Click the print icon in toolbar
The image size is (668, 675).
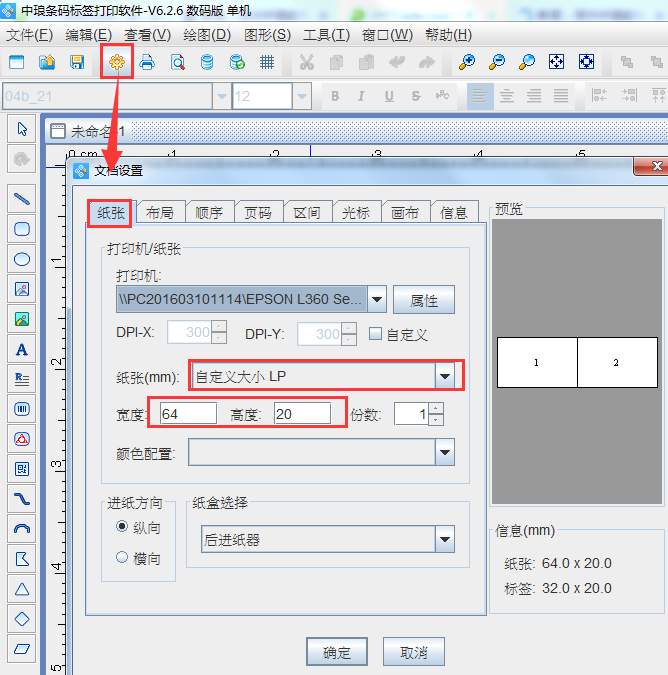(147, 62)
